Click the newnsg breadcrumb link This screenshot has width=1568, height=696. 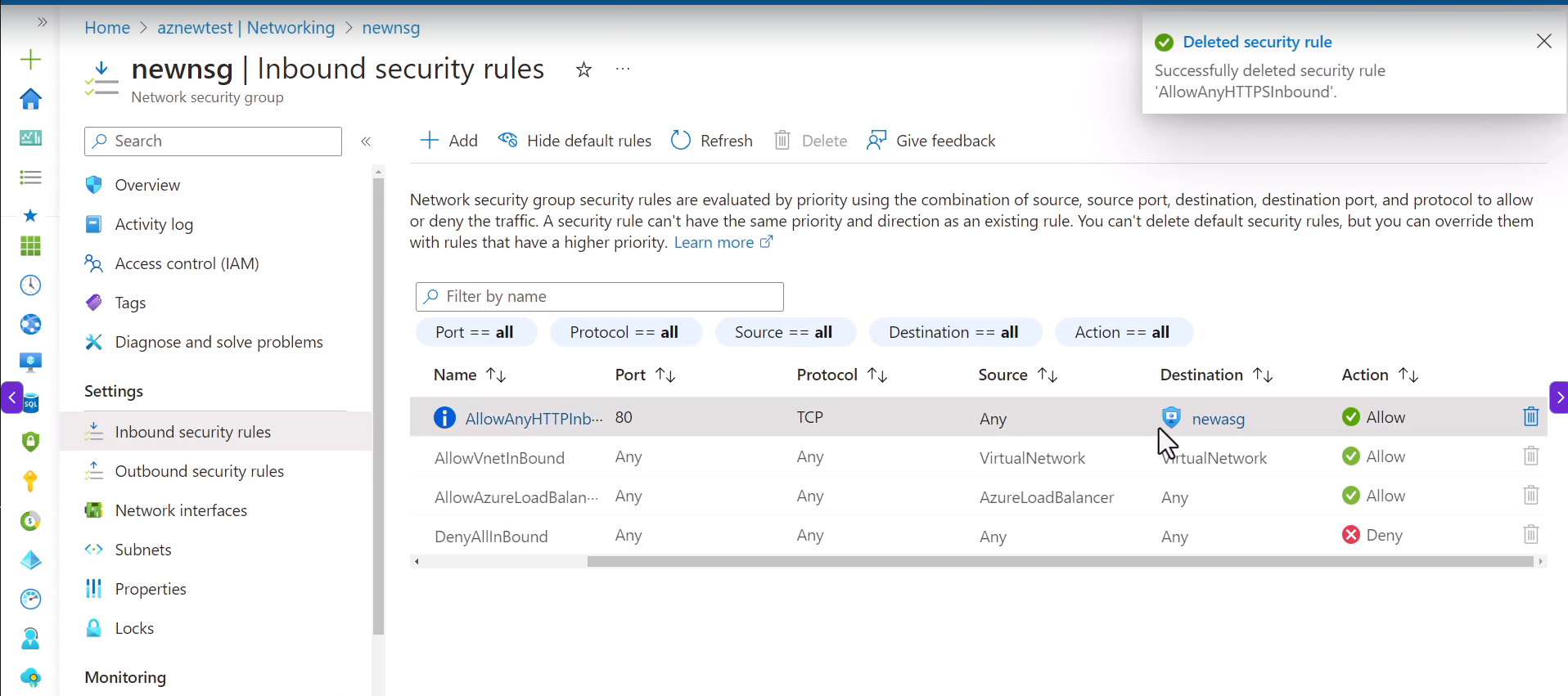click(391, 28)
